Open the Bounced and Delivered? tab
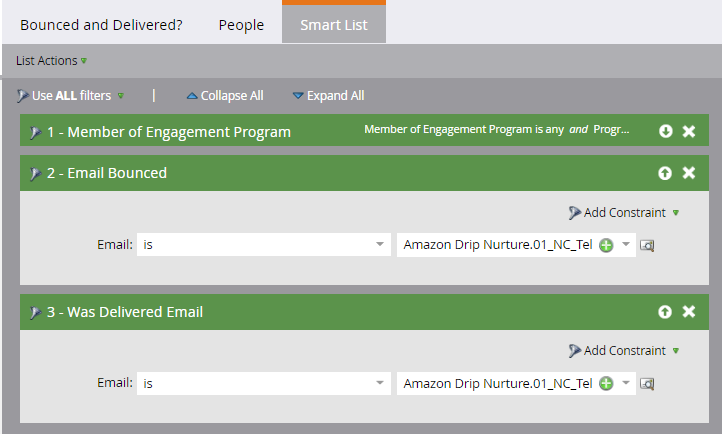This screenshot has width=722, height=434. 101,25
